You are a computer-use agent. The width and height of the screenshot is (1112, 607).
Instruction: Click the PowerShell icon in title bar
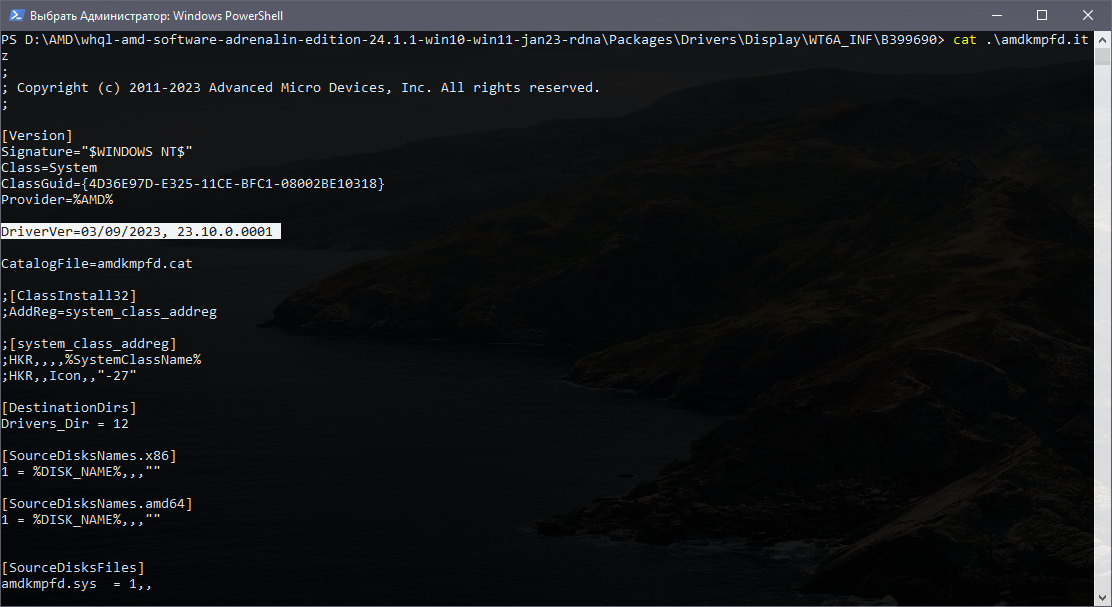[x=16, y=15]
